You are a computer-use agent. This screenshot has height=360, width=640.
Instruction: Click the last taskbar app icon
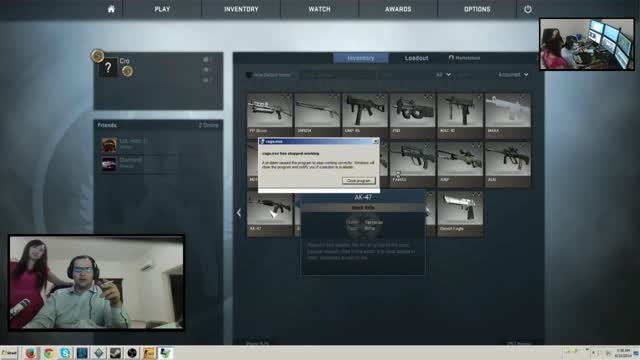165,353
